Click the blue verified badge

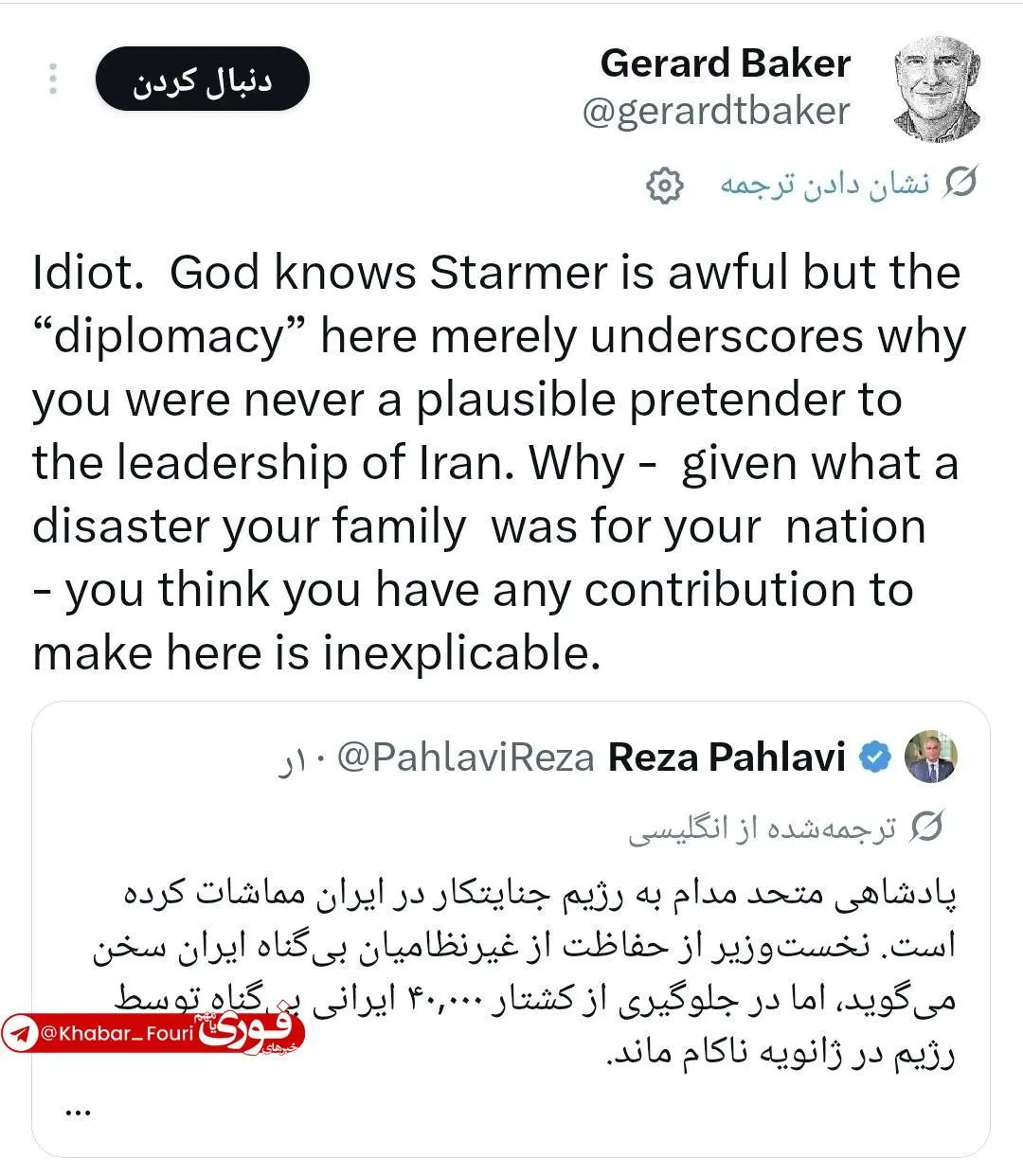pos(875,757)
